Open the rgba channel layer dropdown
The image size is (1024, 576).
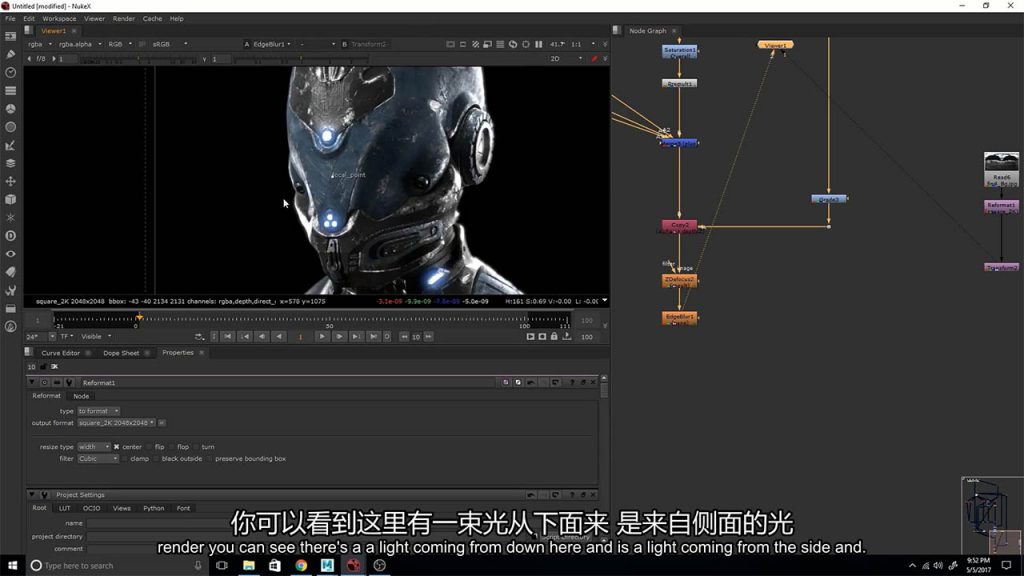39,44
